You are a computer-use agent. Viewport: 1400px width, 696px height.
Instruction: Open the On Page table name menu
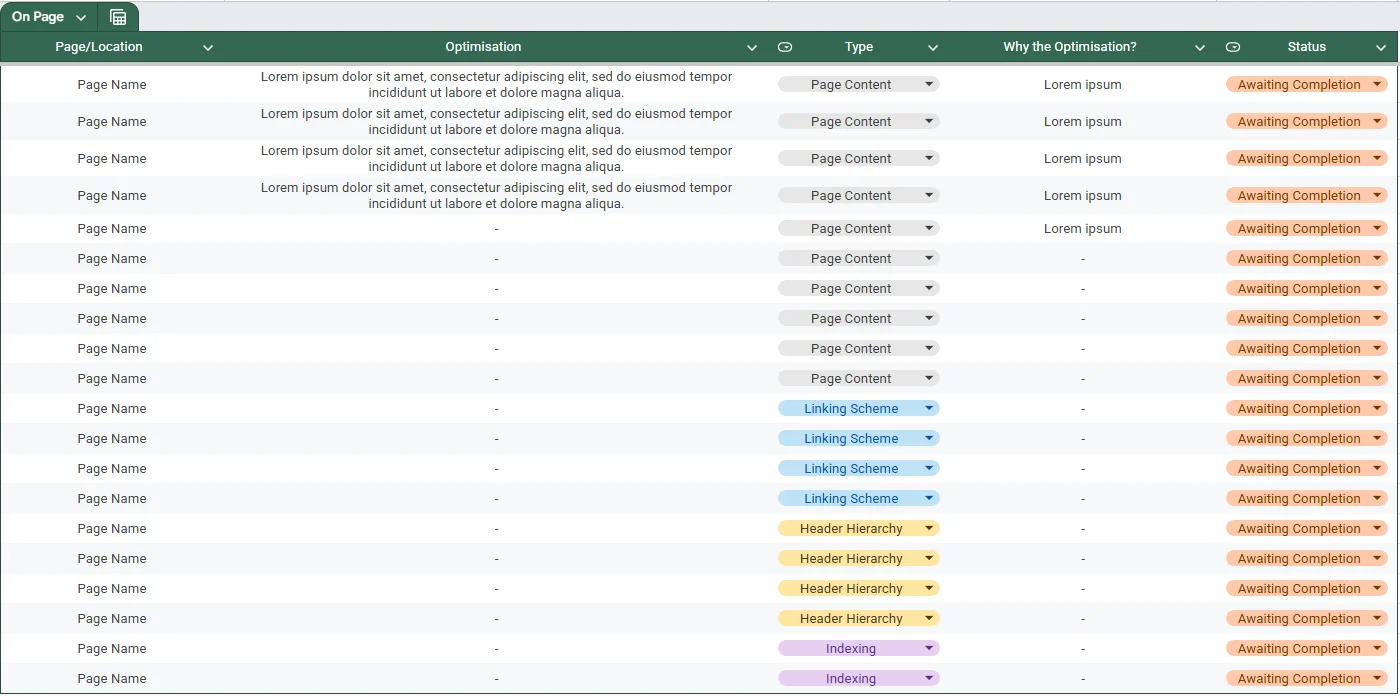(x=49, y=17)
